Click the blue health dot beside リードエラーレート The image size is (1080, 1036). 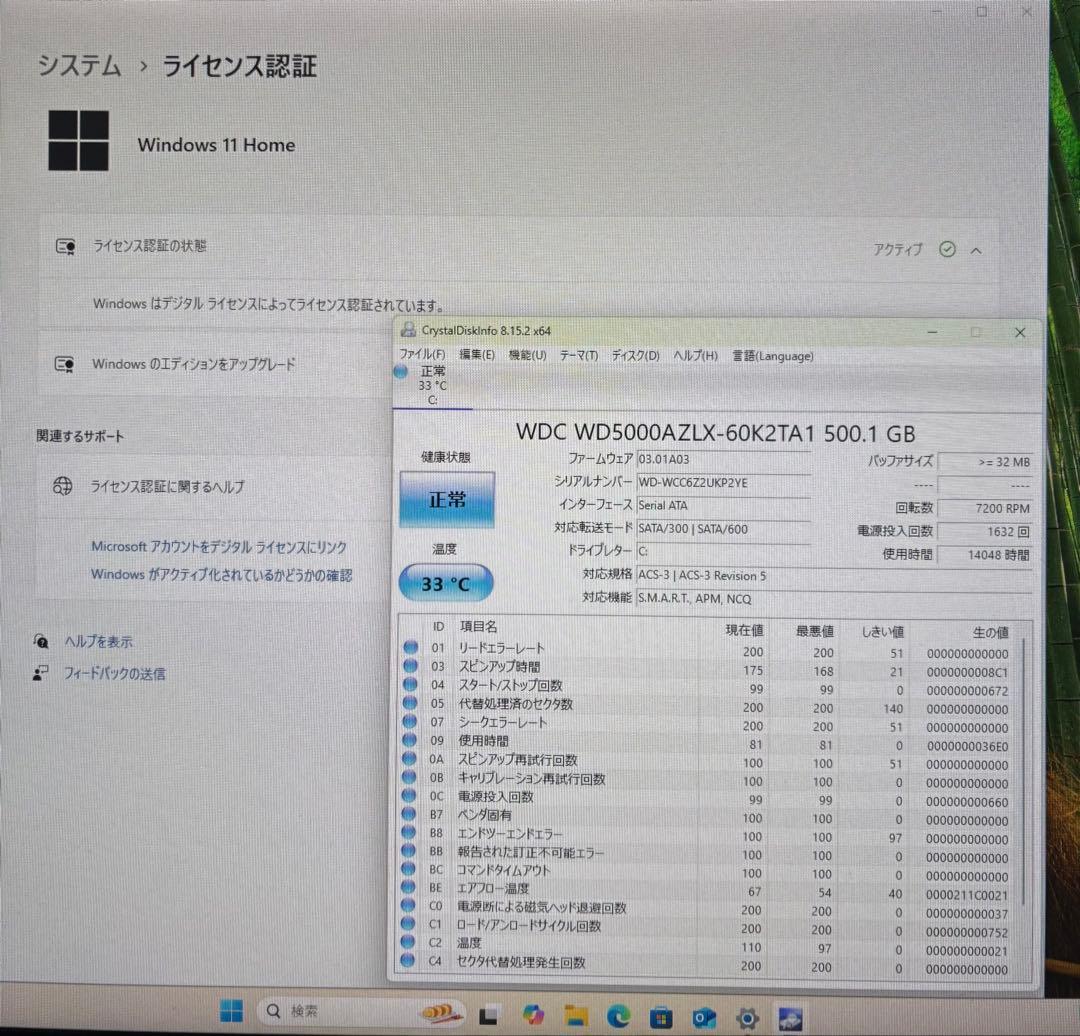[x=410, y=647]
